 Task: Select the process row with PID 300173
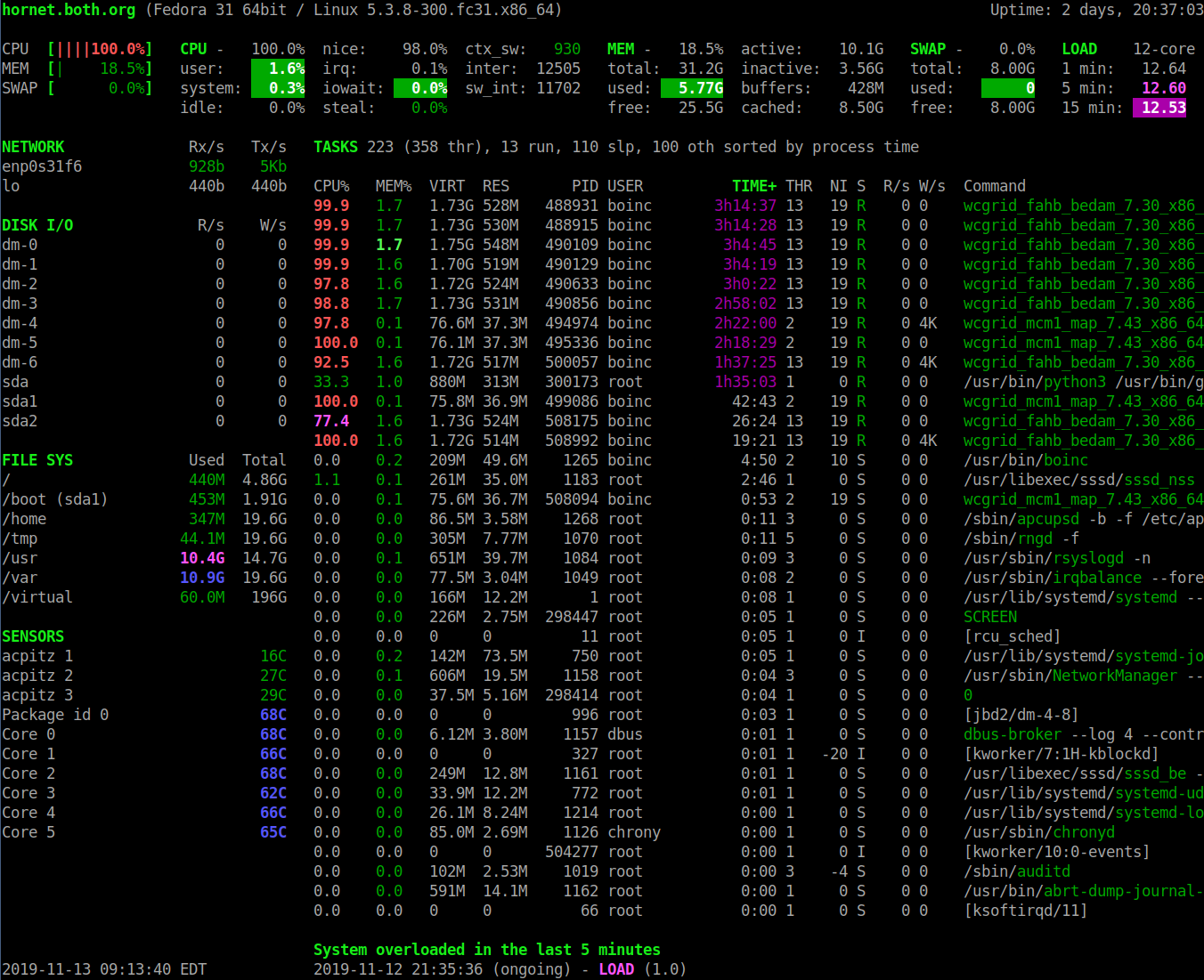pos(571,382)
